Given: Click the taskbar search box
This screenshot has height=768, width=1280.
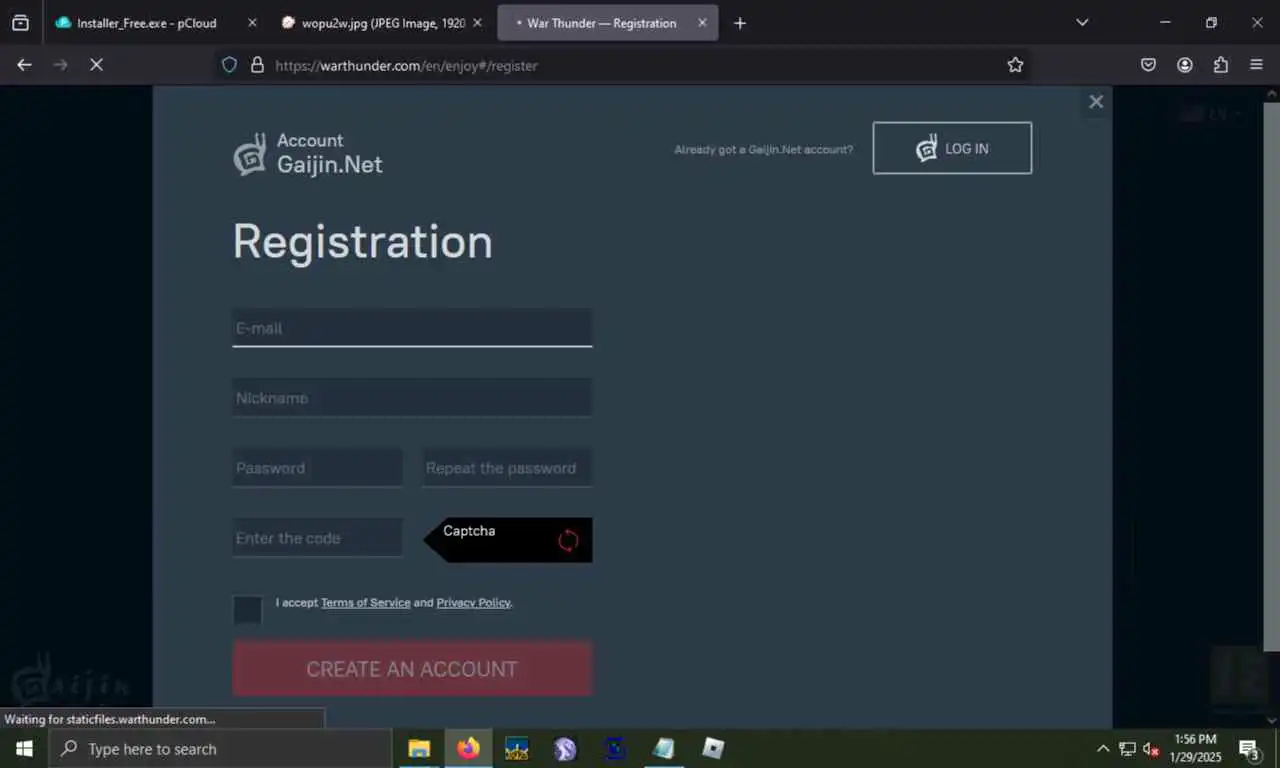Looking at the screenshot, I should 220,749.
